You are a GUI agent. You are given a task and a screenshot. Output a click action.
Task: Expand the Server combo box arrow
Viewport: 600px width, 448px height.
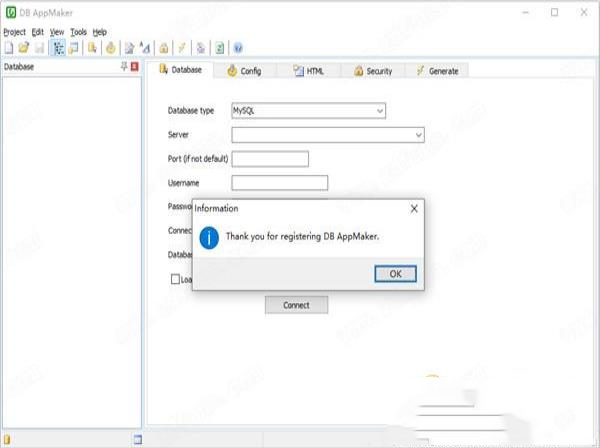pyautogui.click(x=418, y=135)
